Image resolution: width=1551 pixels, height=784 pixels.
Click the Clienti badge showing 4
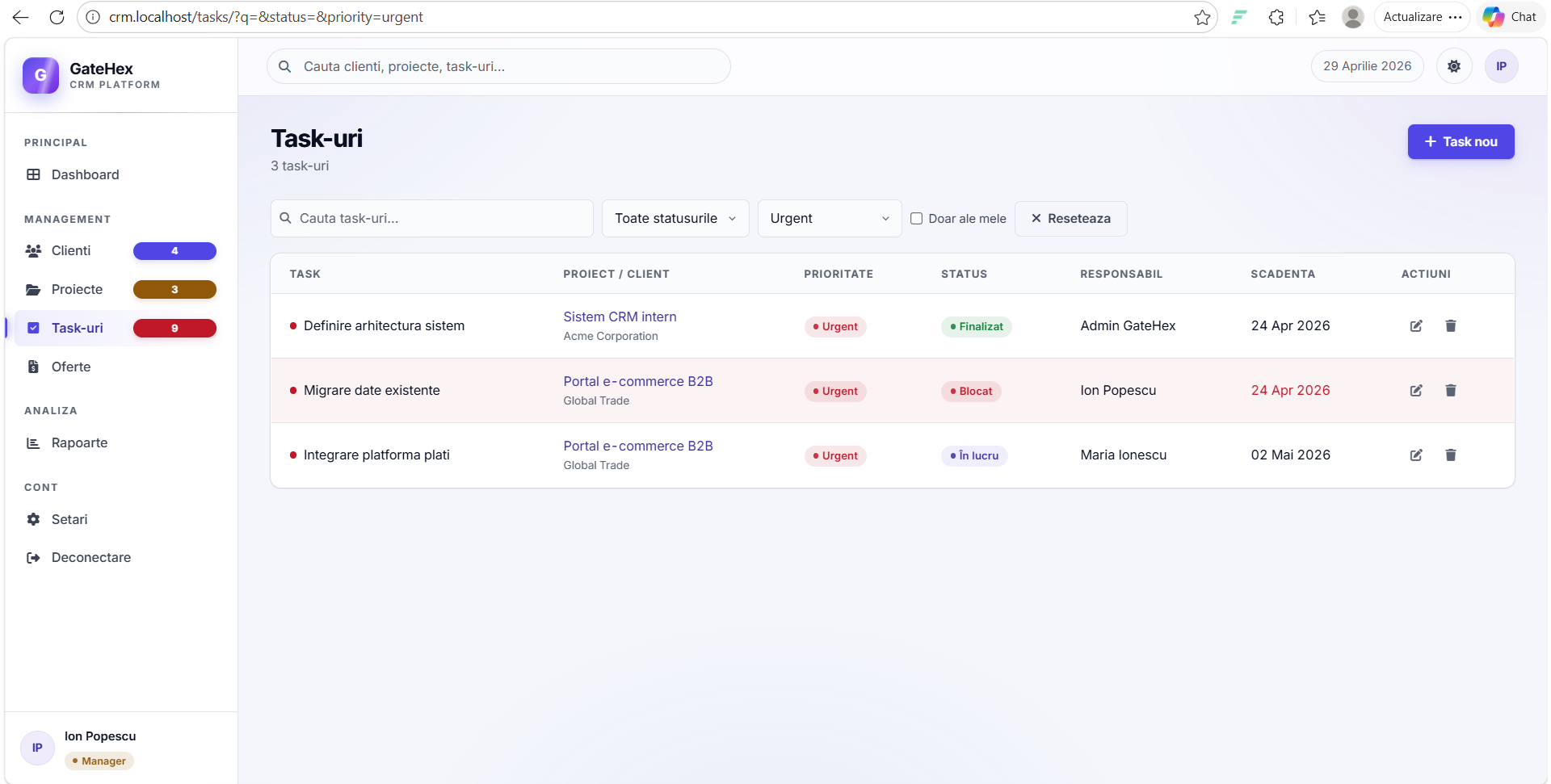click(x=174, y=251)
